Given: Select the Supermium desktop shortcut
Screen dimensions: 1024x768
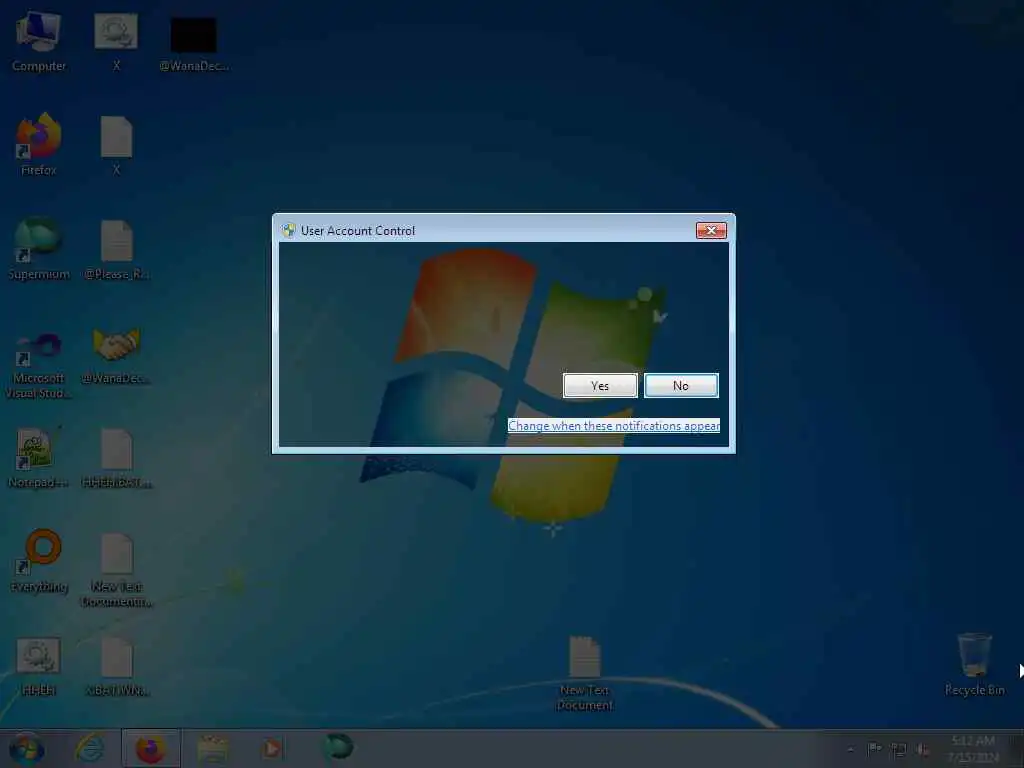Looking at the screenshot, I should point(39,249).
